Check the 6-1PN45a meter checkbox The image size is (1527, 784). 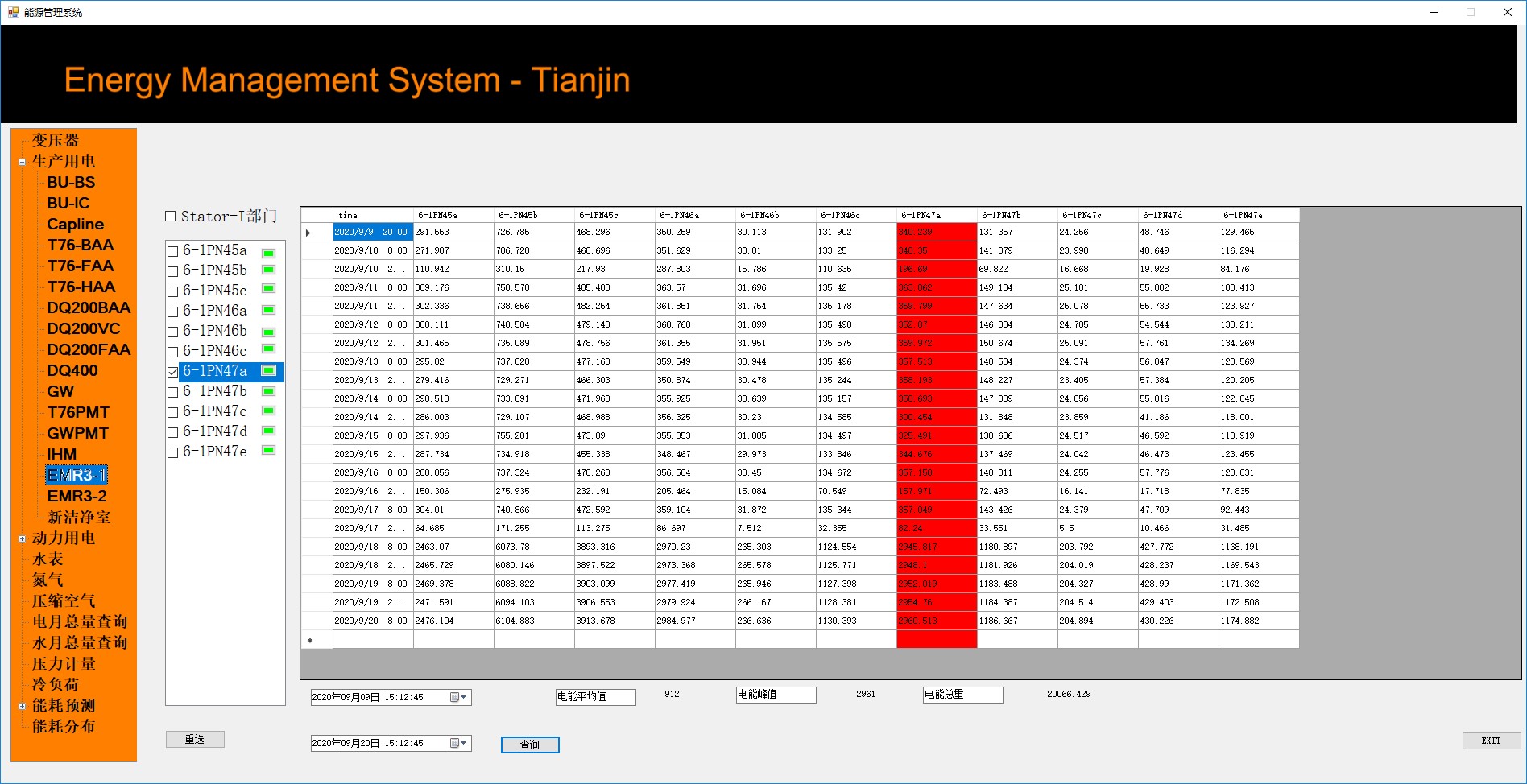pyautogui.click(x=172, y=251)
